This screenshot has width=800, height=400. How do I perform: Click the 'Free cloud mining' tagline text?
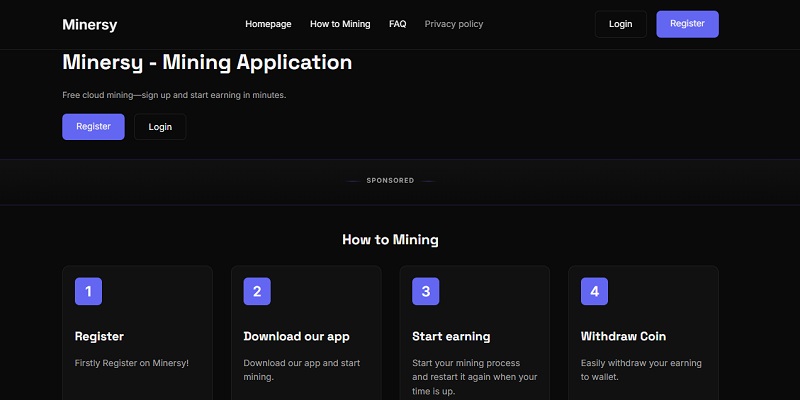pyautogui.click(x=174, y=95)
